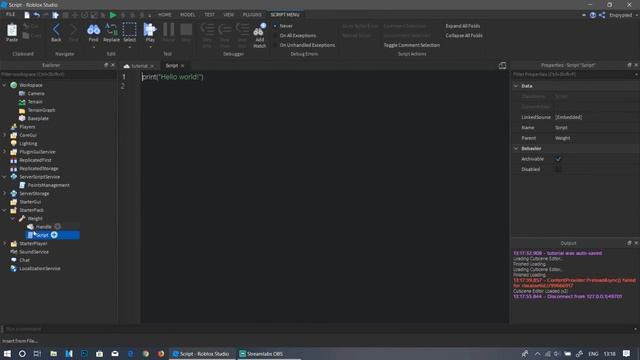
Task: Open the PLUGINS ribbon tab
Action: (x=252, y=15)
